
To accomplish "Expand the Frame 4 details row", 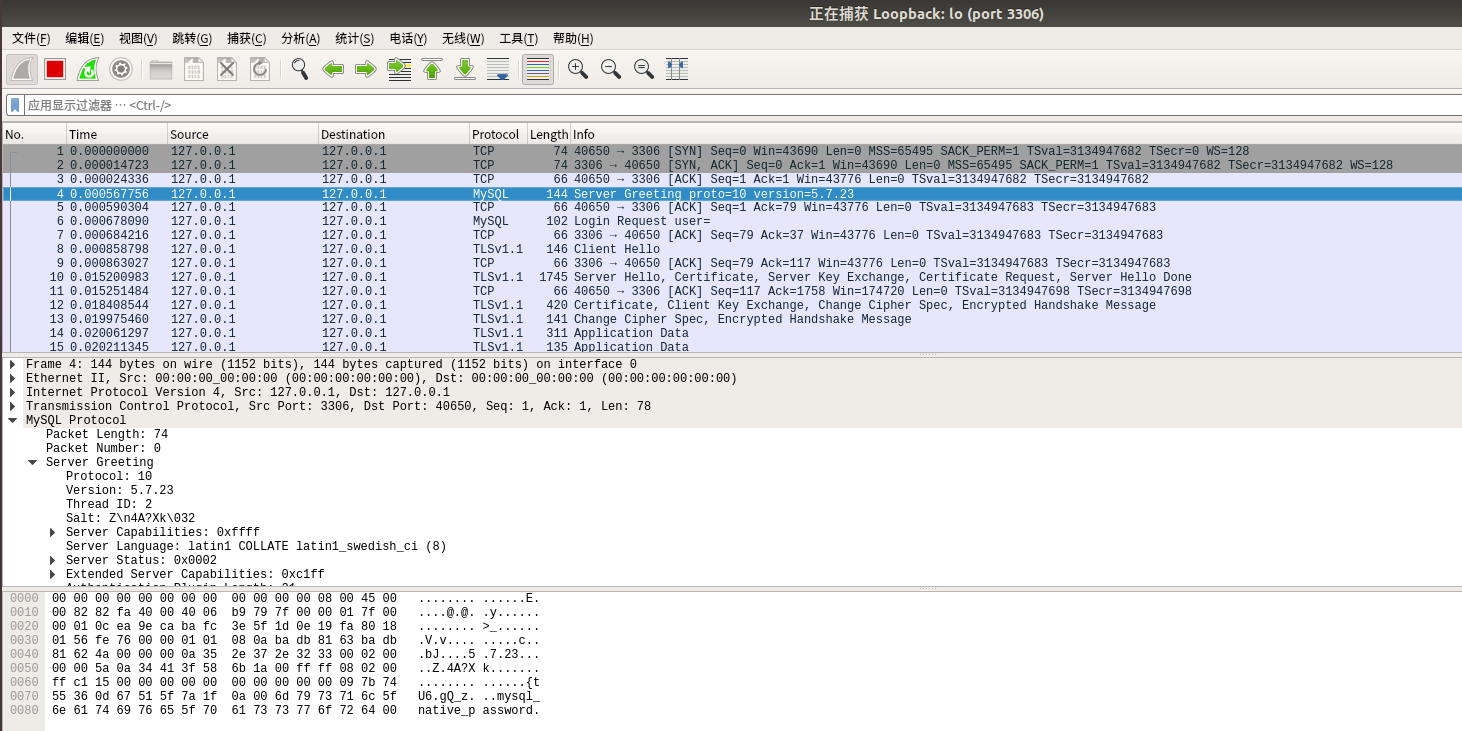I will pyautogui.click(x=12, y=365).
